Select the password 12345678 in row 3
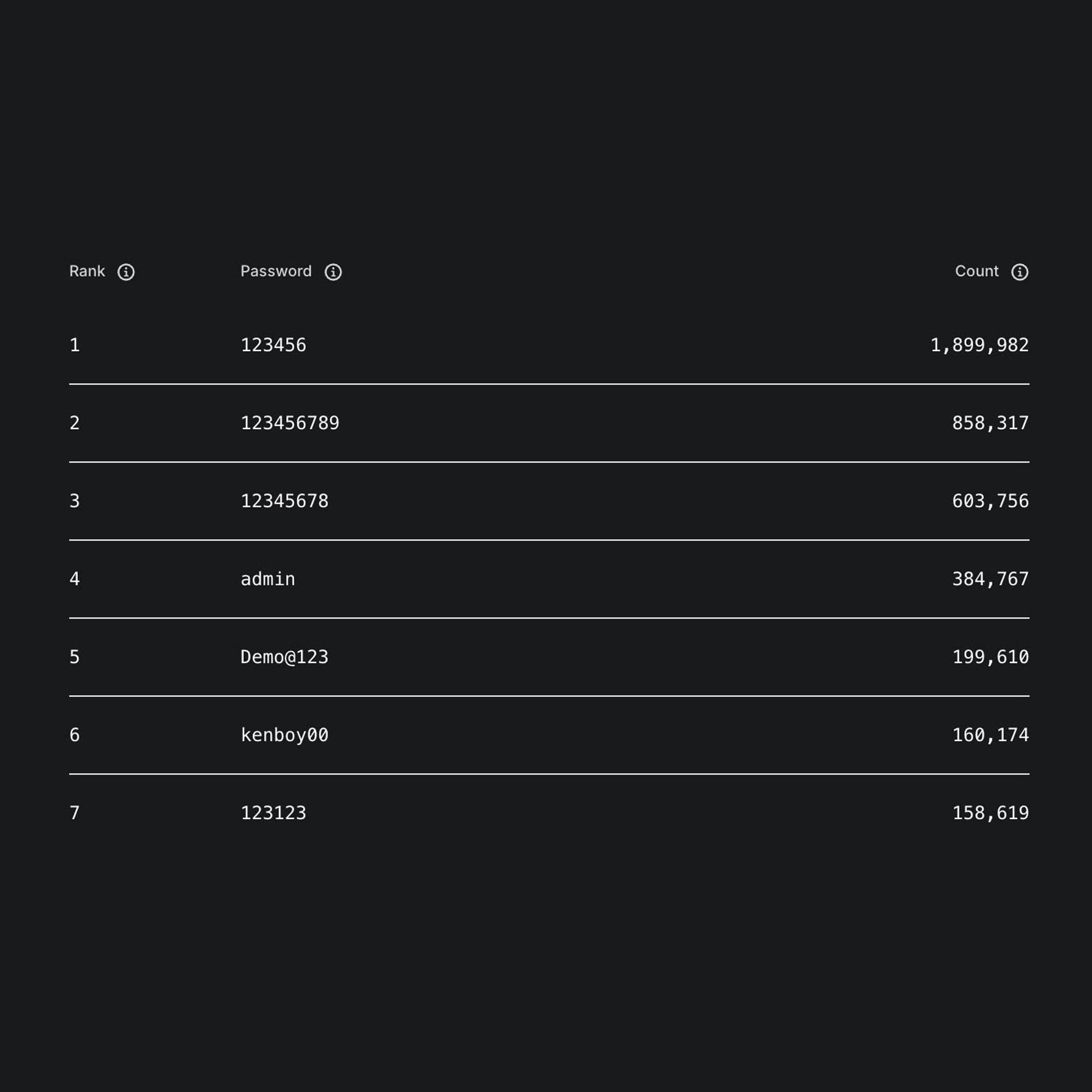The height and width of the screenshot is (1092, 1092). coord(284,501)
